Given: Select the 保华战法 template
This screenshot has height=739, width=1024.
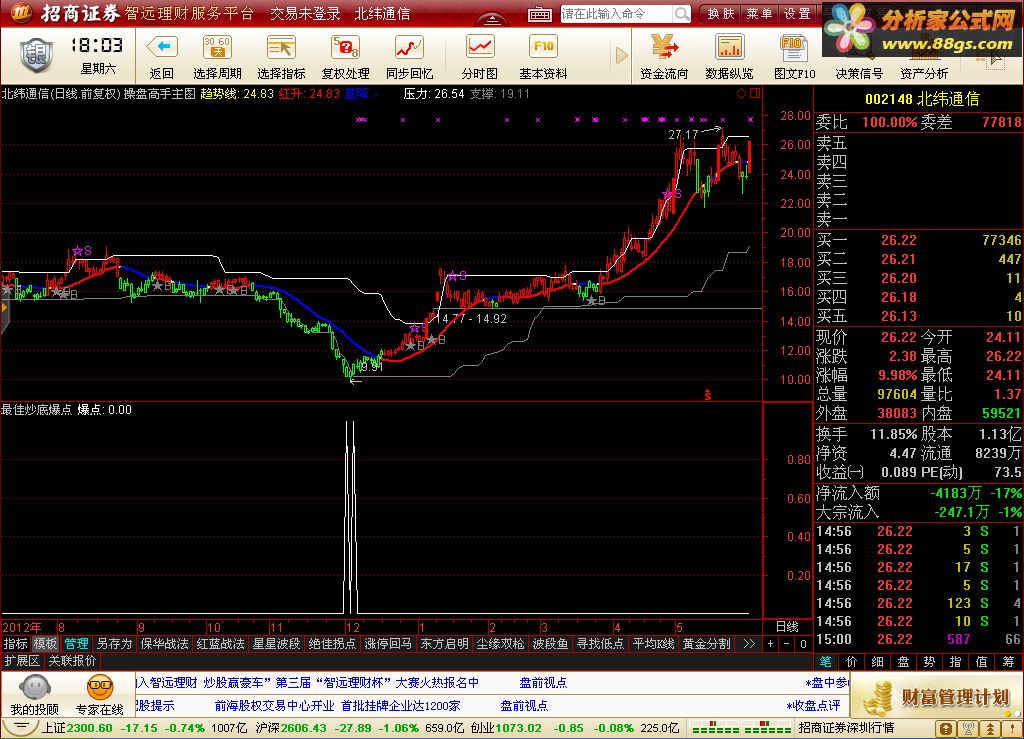Looking at the screenshot, I should point(165,644).
